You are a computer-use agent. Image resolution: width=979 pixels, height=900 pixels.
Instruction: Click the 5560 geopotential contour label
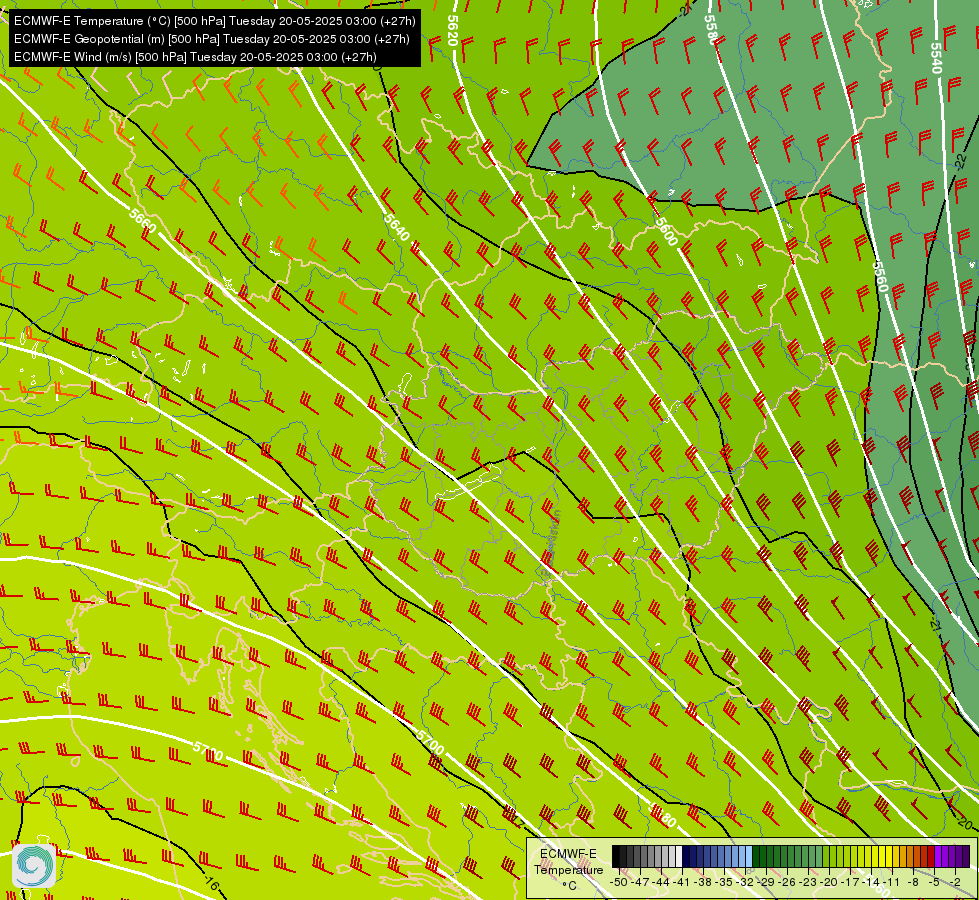(880, 276)
